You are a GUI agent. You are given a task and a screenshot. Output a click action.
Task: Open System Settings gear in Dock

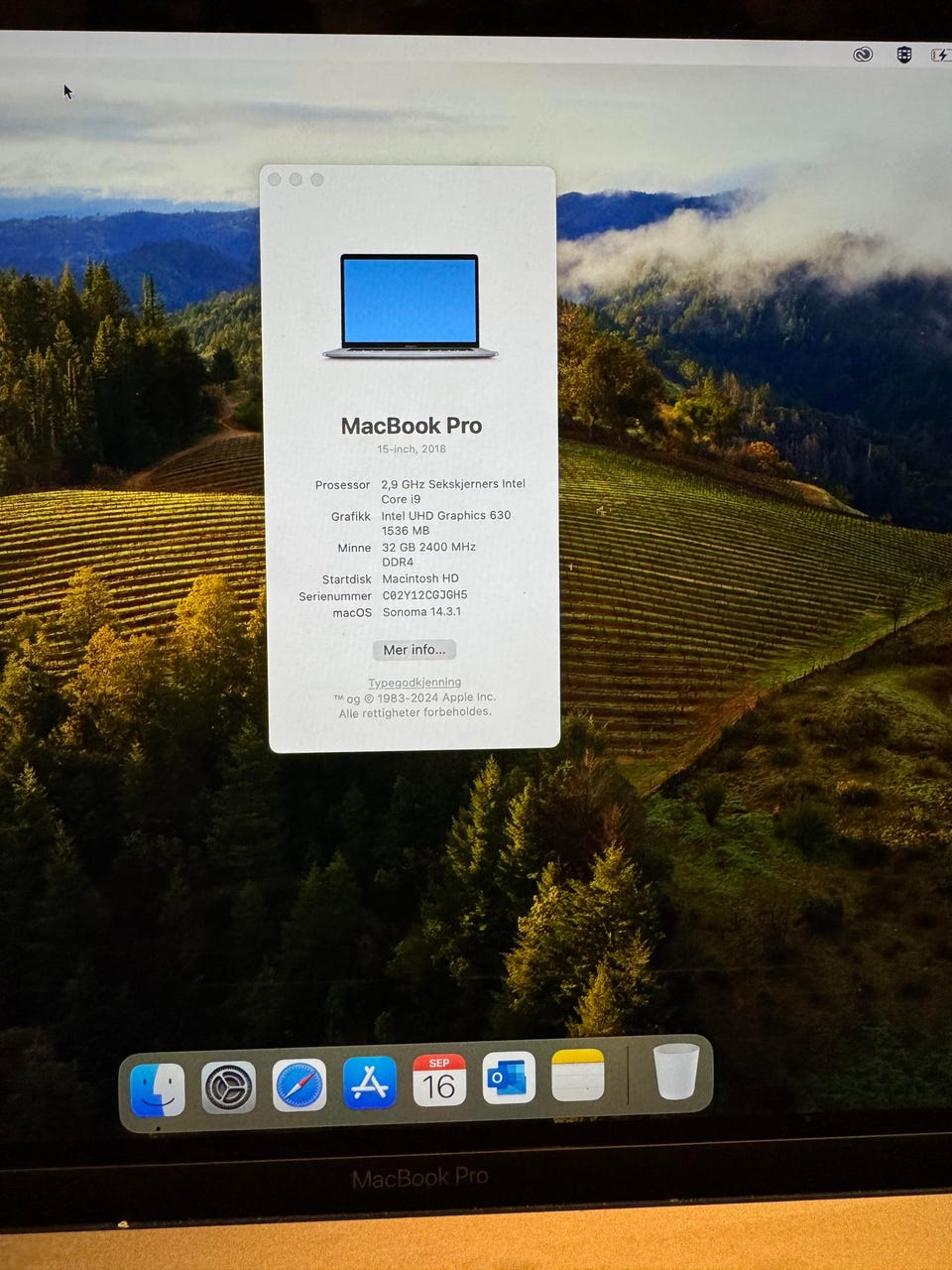click(228, 1087)
